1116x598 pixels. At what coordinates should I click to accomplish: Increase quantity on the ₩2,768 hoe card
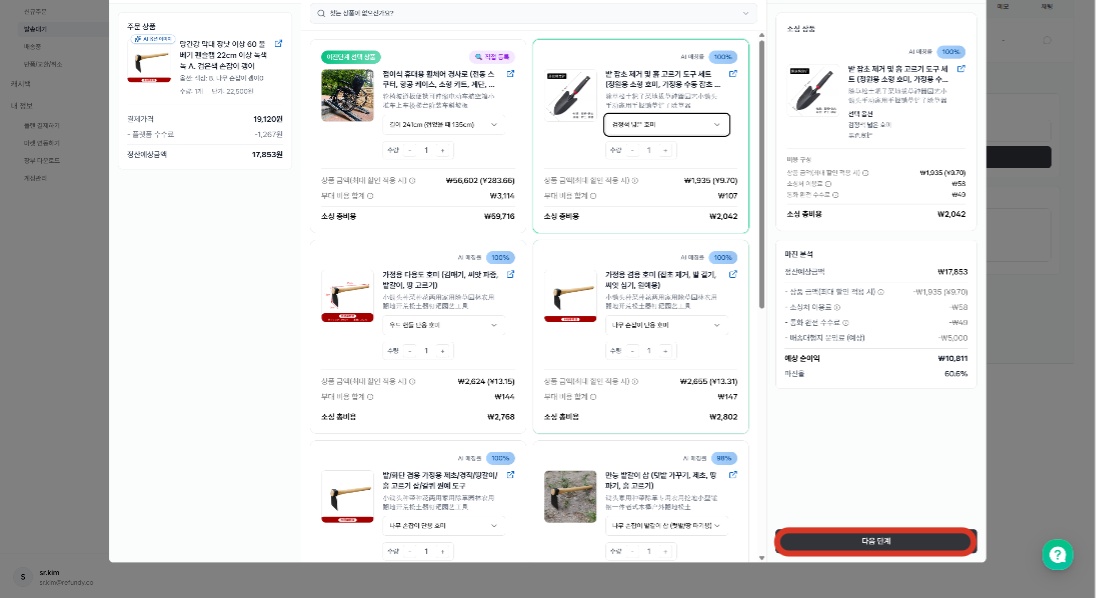(x=443, y=351)
